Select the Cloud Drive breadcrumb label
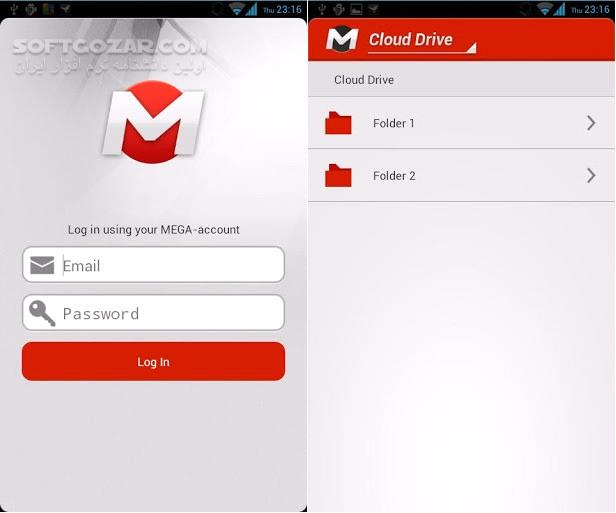 tap(364, 80)
